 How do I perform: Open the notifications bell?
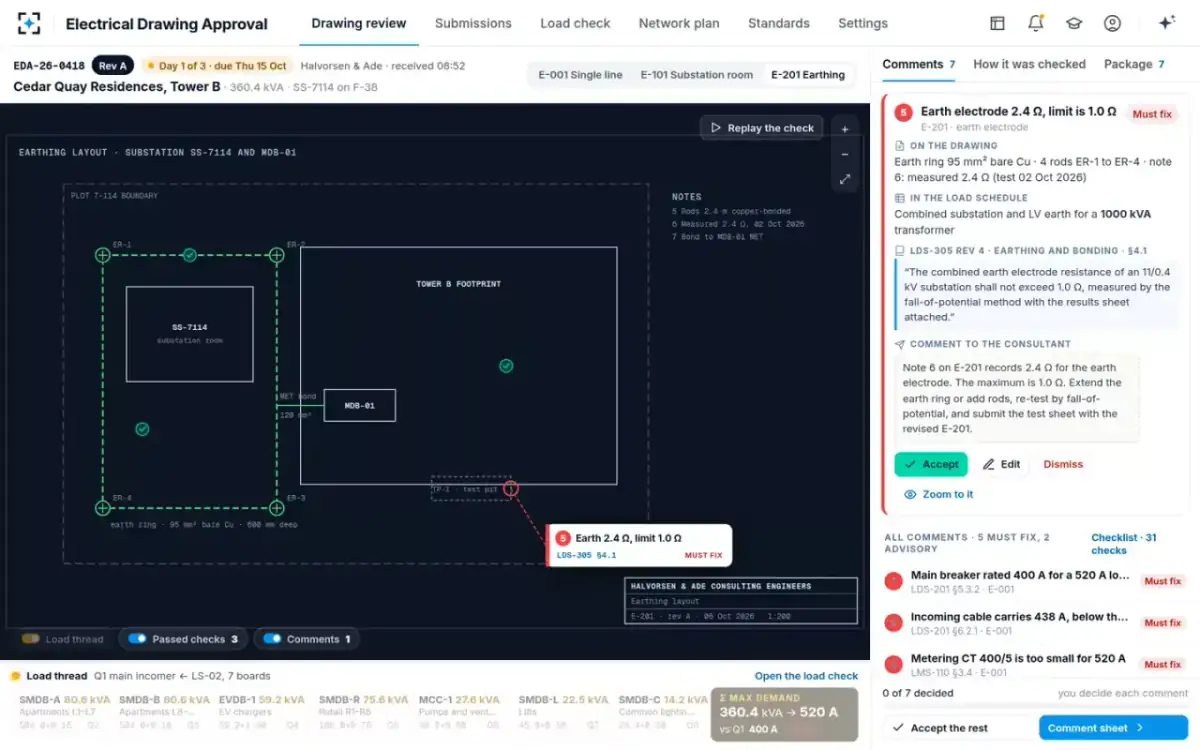[x=1035, y=23]
